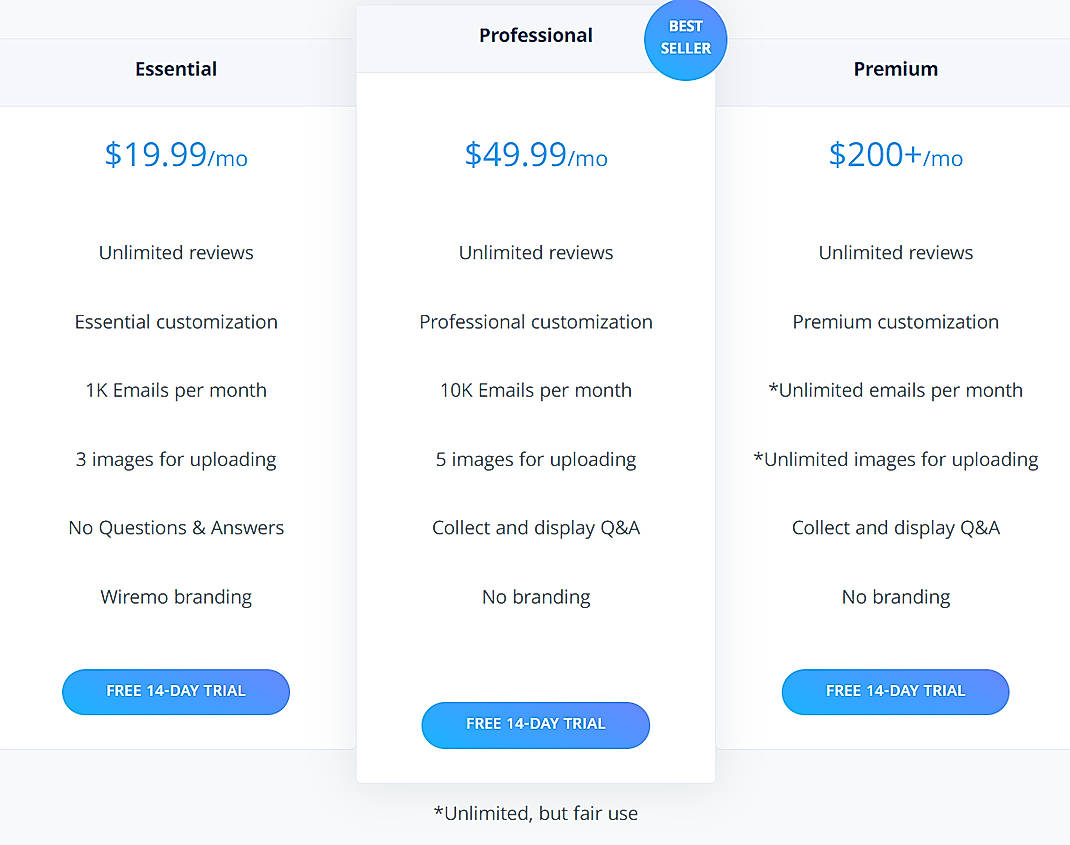This screenshot has height=845, width=1070.
Task: Click the $19.99/mo price label
Action: (x=176, y=157)
